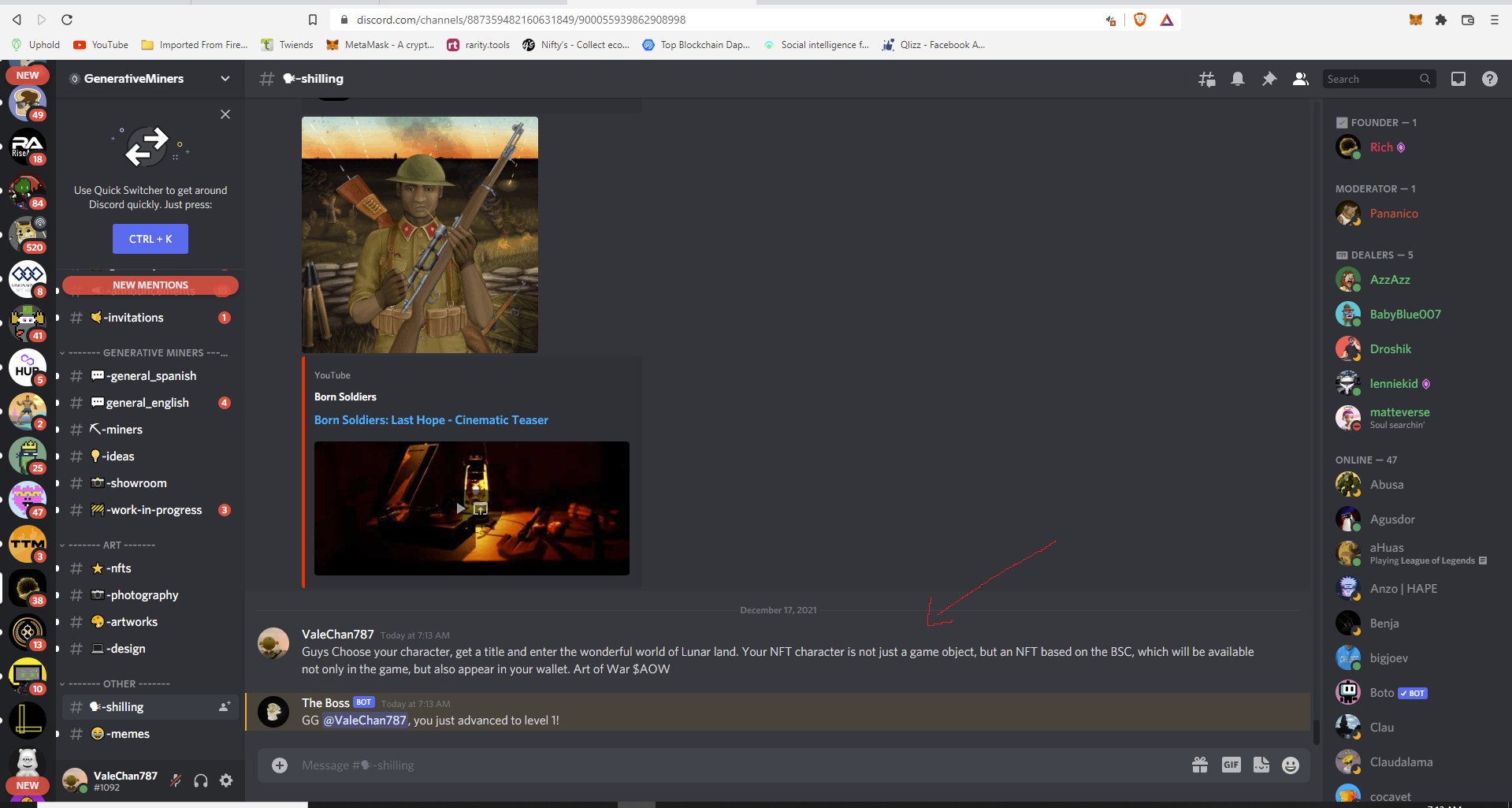Reload the page in the browser

coord(67,20)
